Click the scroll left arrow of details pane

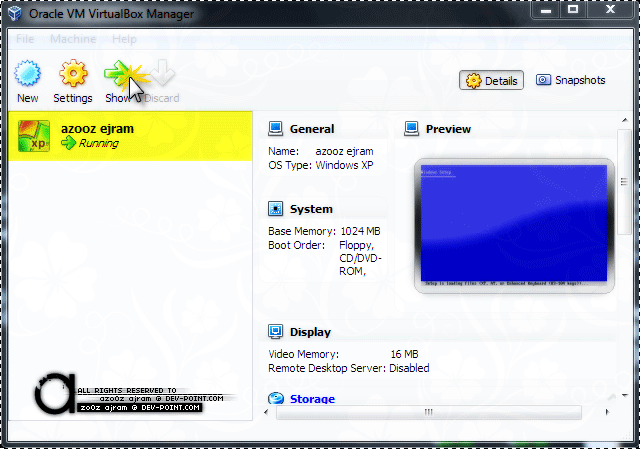pos(267,412)
